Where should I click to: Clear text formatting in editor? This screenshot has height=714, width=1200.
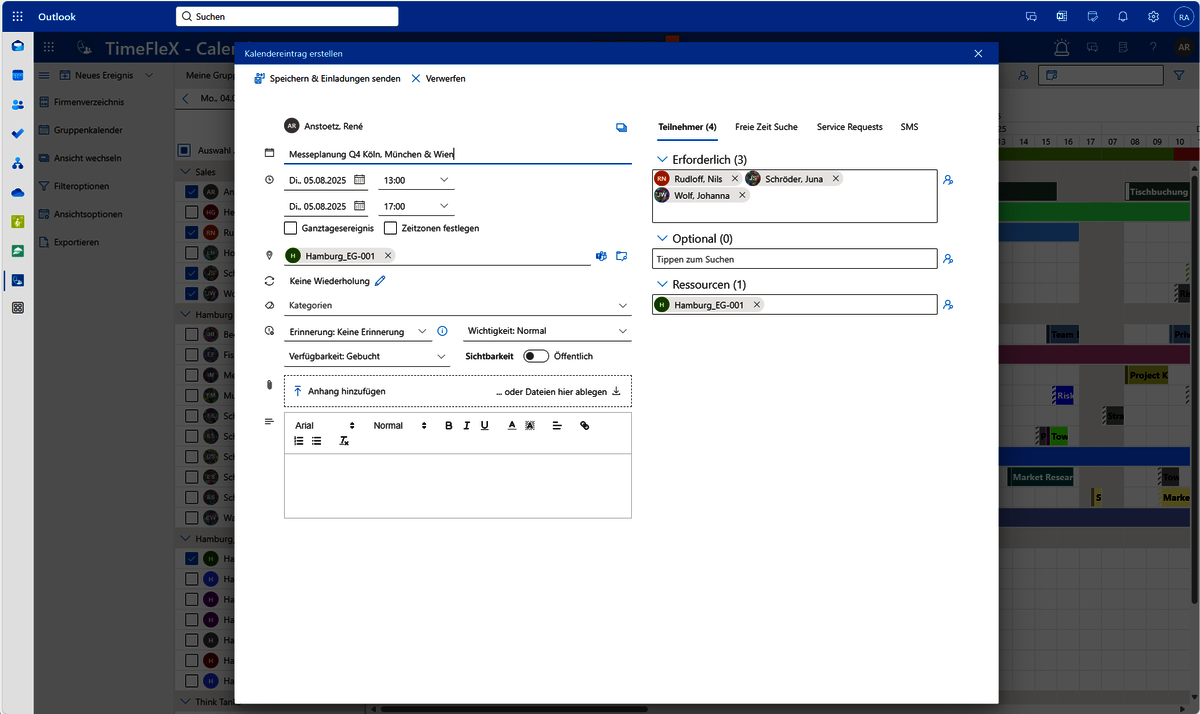(344, 441)
